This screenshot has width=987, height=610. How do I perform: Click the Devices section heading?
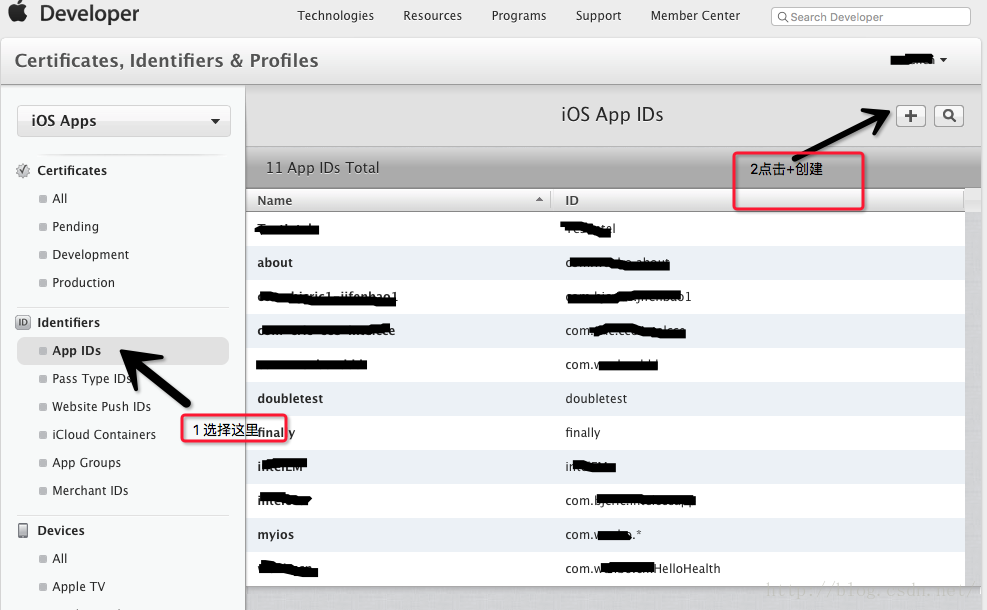coord(61,531)
